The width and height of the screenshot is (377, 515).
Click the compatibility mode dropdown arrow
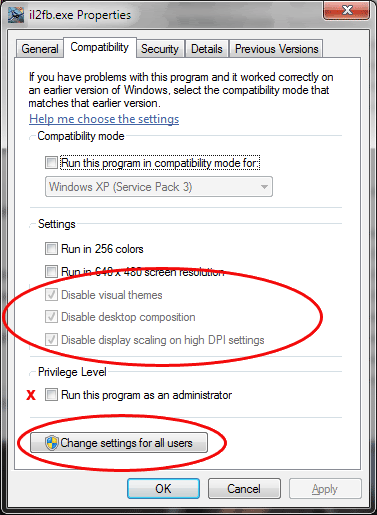(x=264, y=187)
